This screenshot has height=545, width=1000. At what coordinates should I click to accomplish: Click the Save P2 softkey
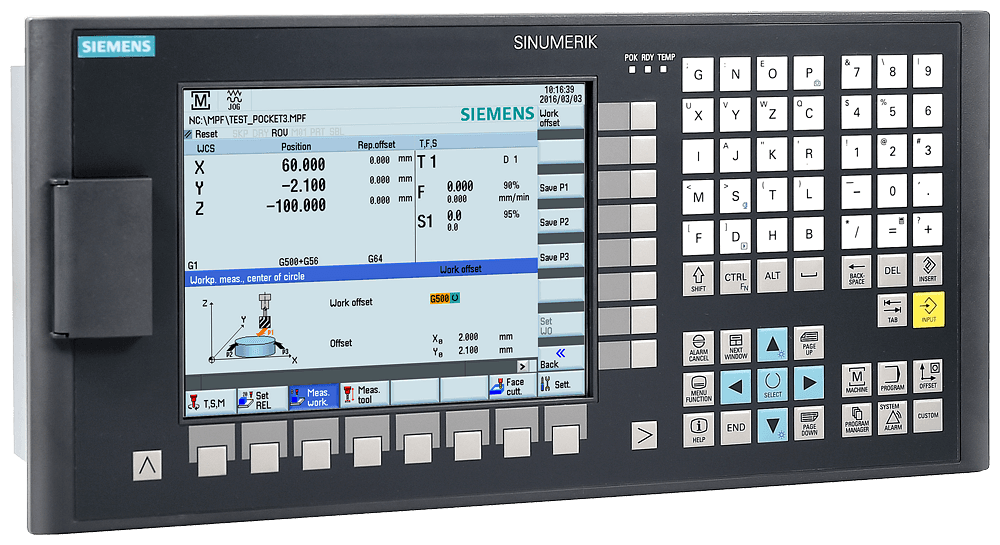560,222
